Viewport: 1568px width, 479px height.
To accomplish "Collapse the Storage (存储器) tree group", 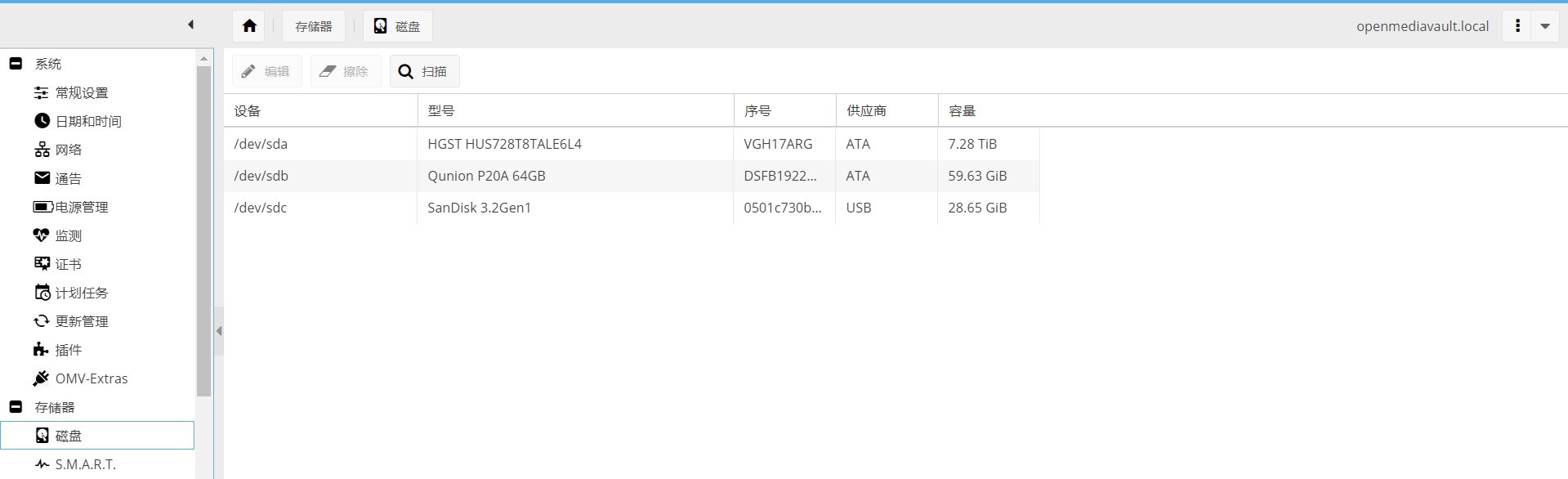I will pyautogui.click(x=16, y=406).
